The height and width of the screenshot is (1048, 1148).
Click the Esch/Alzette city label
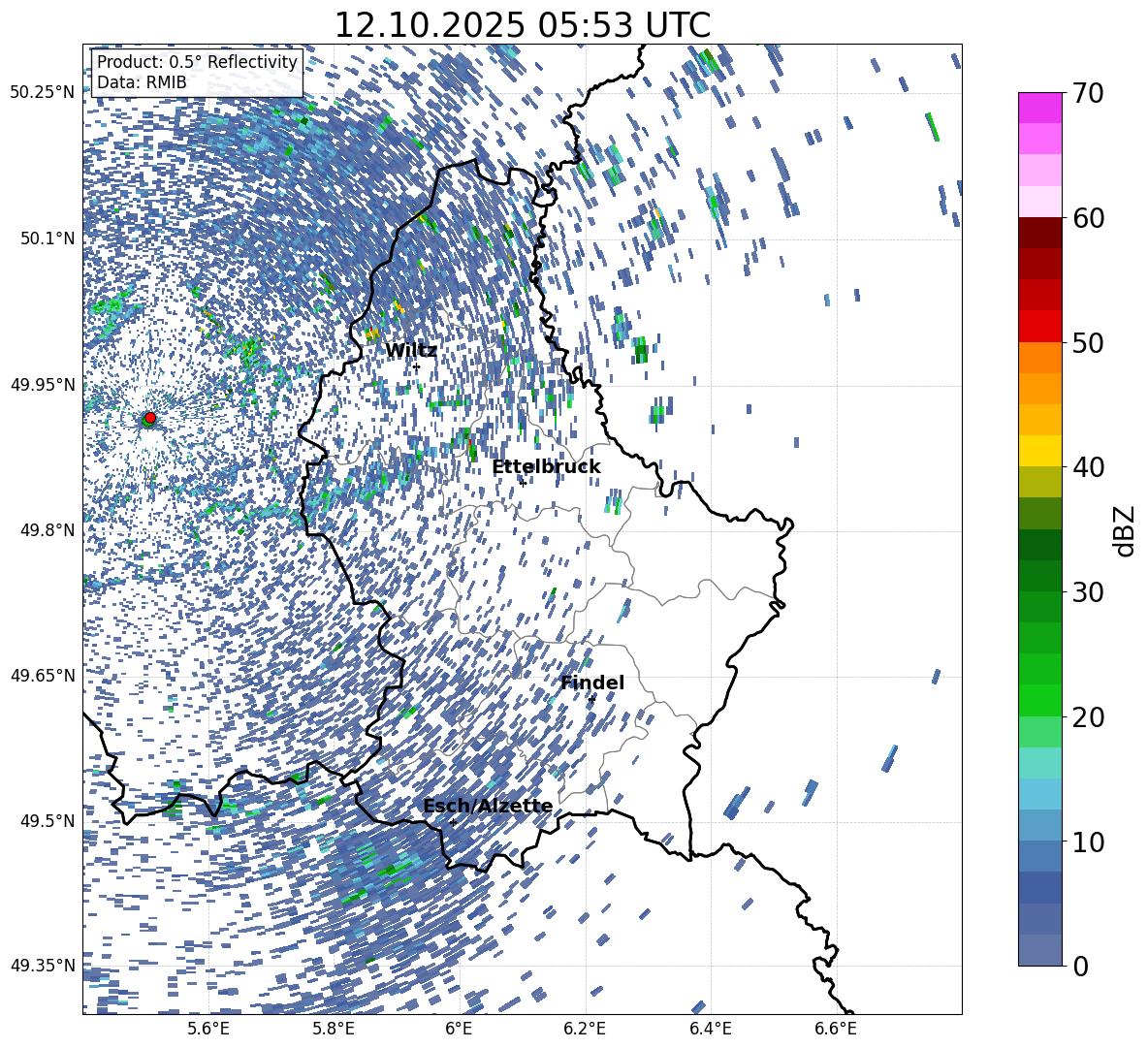488,806
